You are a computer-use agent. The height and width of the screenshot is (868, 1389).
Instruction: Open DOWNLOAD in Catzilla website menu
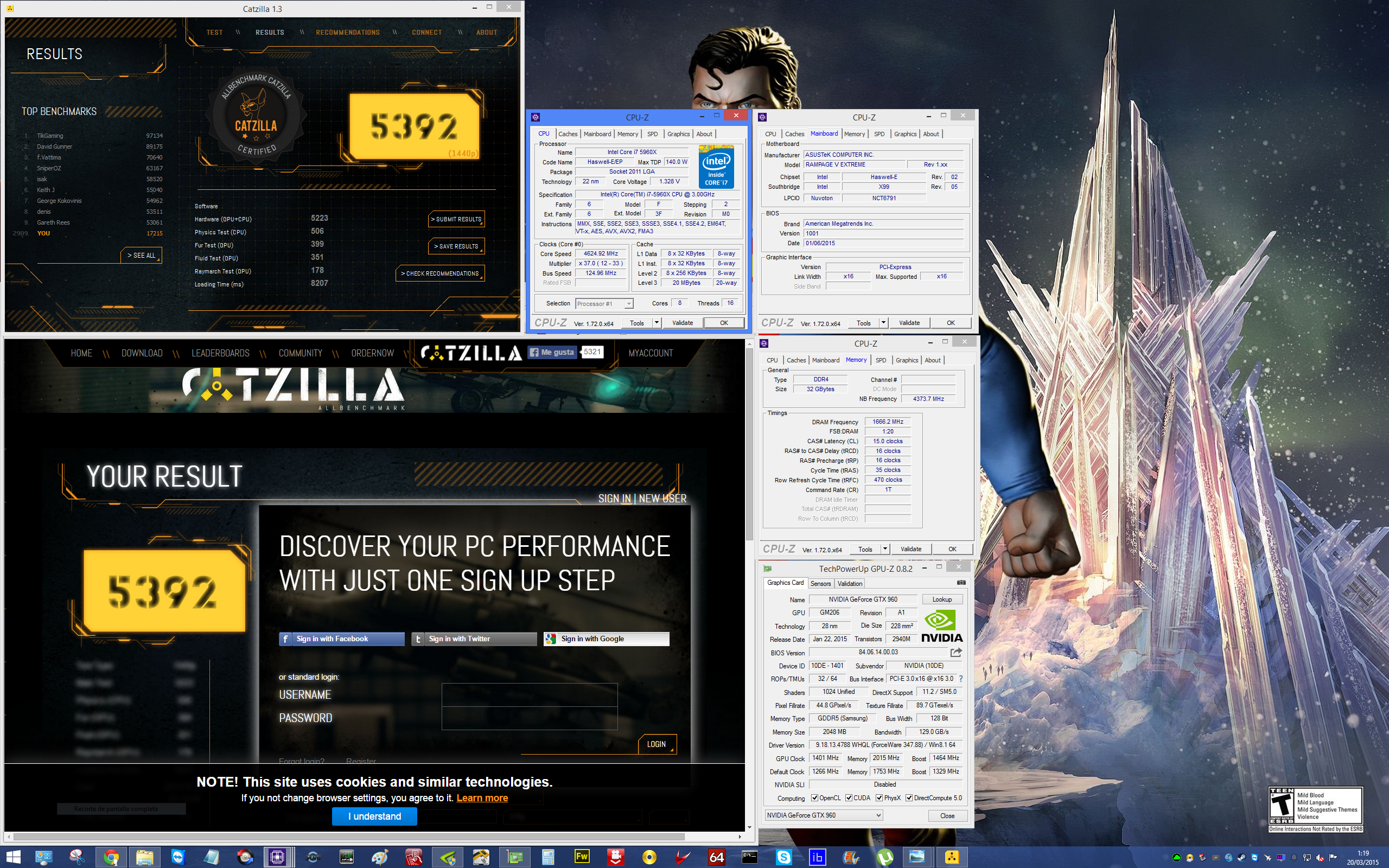[142, 353]
